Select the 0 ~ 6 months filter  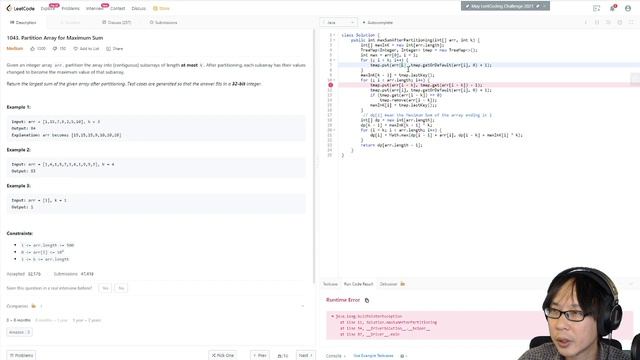click(x=18, y=320)
